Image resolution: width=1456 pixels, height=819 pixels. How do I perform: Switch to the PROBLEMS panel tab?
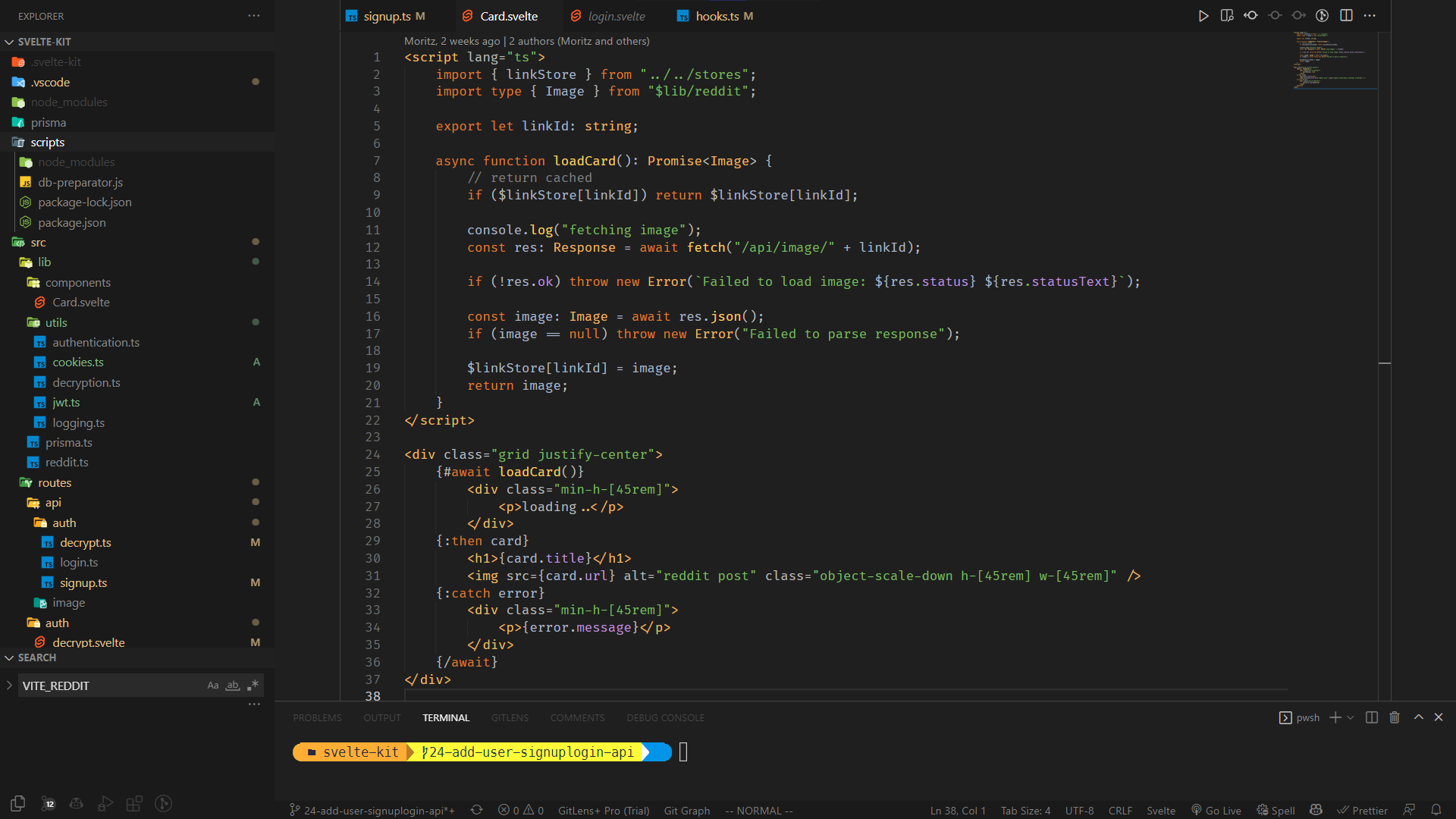(317, 717)
